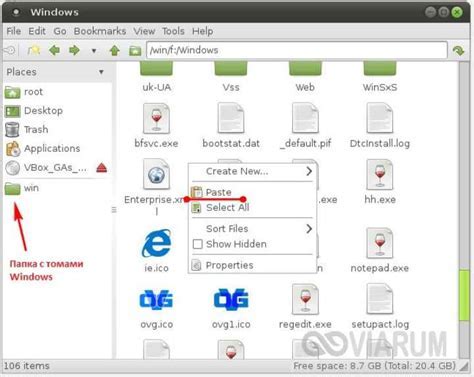Select the ie.ico file icon
This screenshot has width=474, height=377.
click(x=157, y=244)
